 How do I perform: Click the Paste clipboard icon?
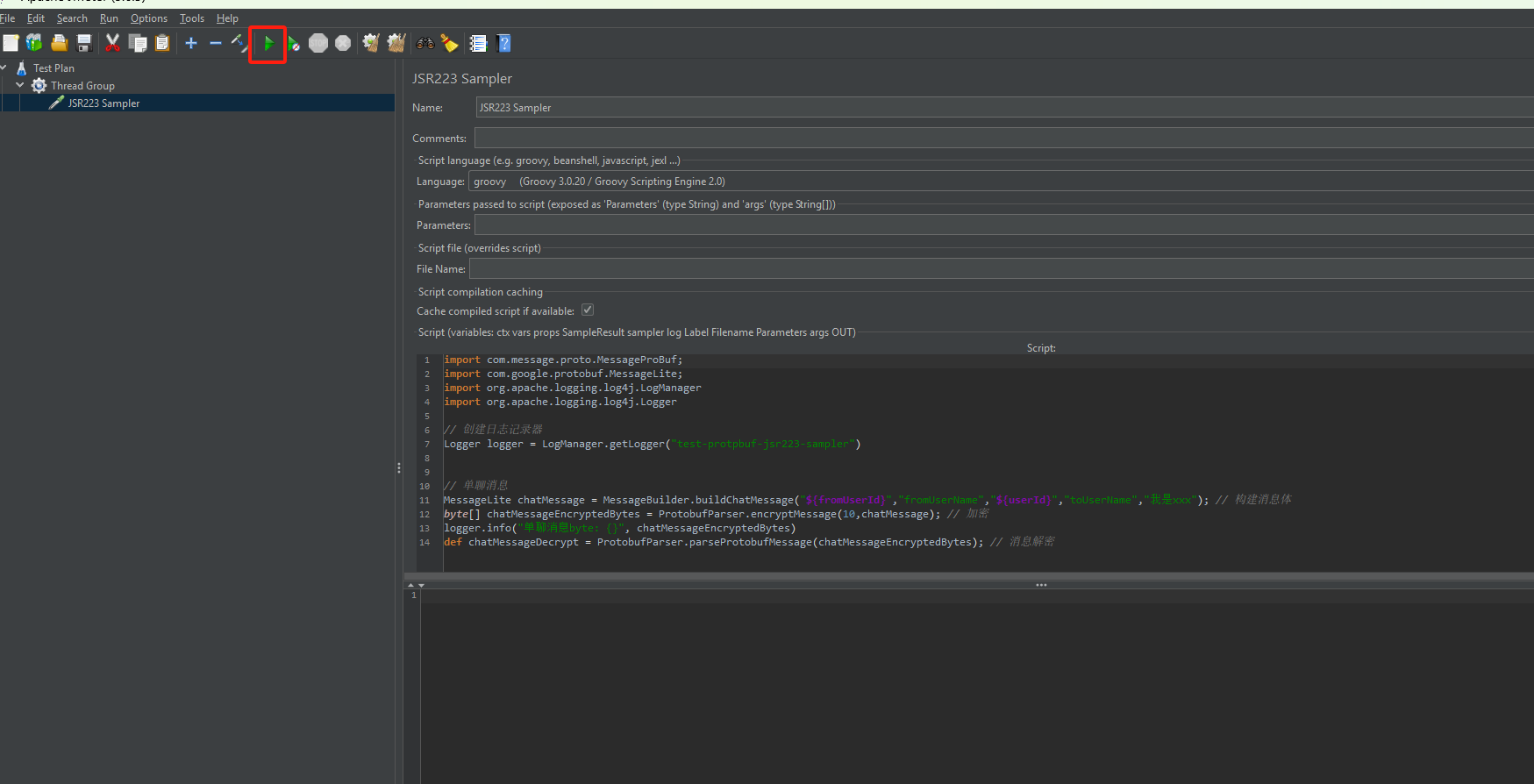[x=162, y=43]
